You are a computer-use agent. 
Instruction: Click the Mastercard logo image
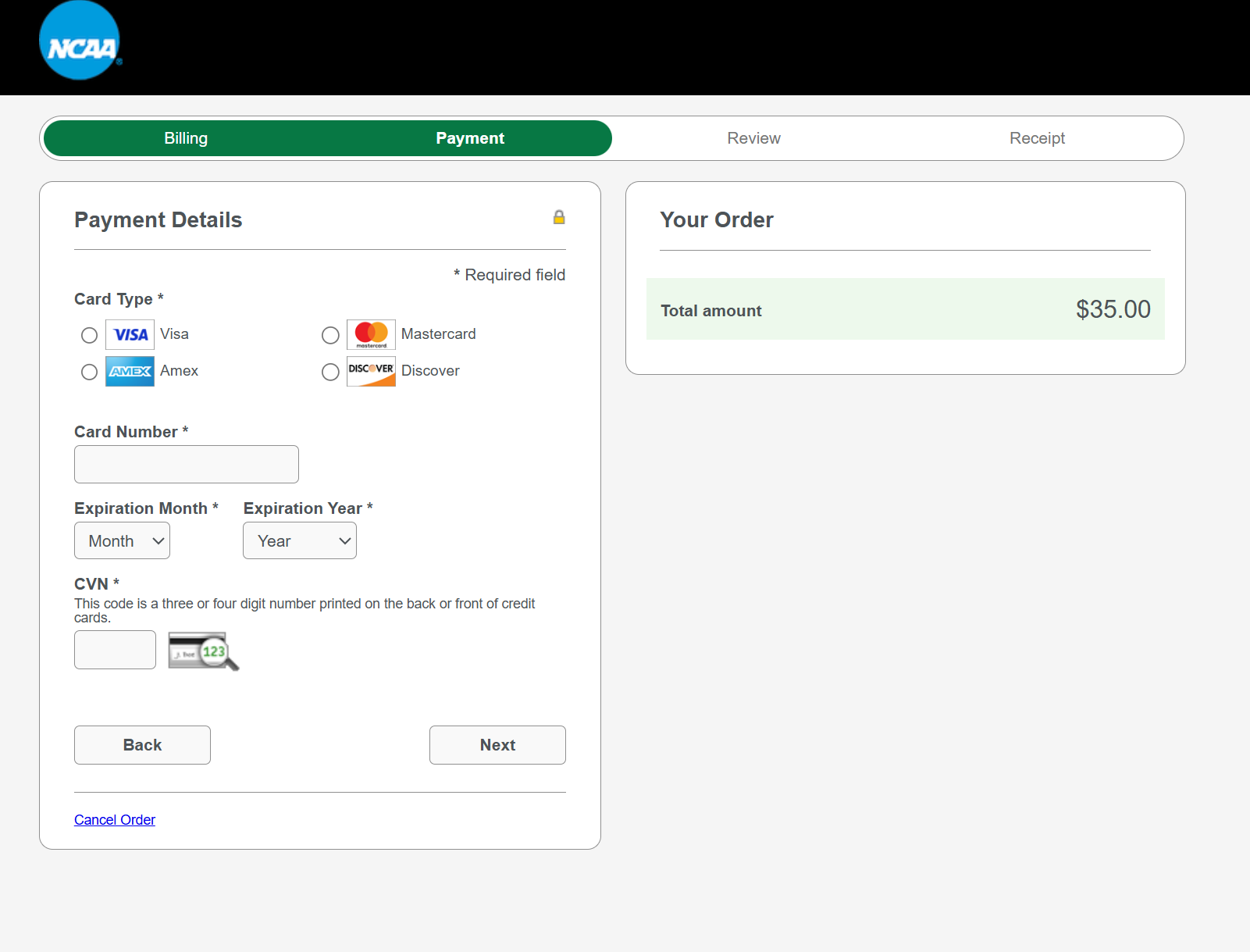click(371, 335)
